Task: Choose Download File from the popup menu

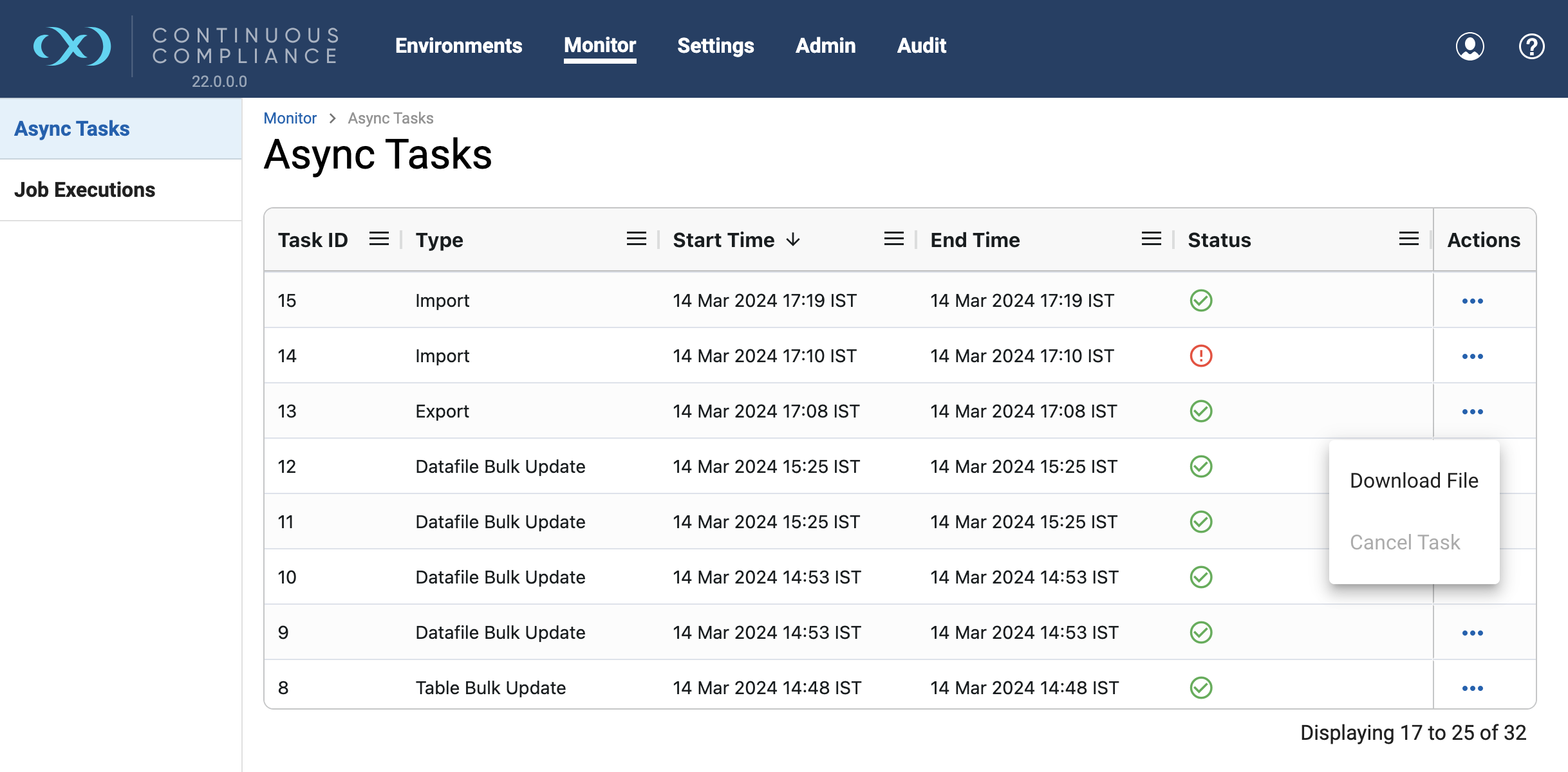Action: (1414, 481)
